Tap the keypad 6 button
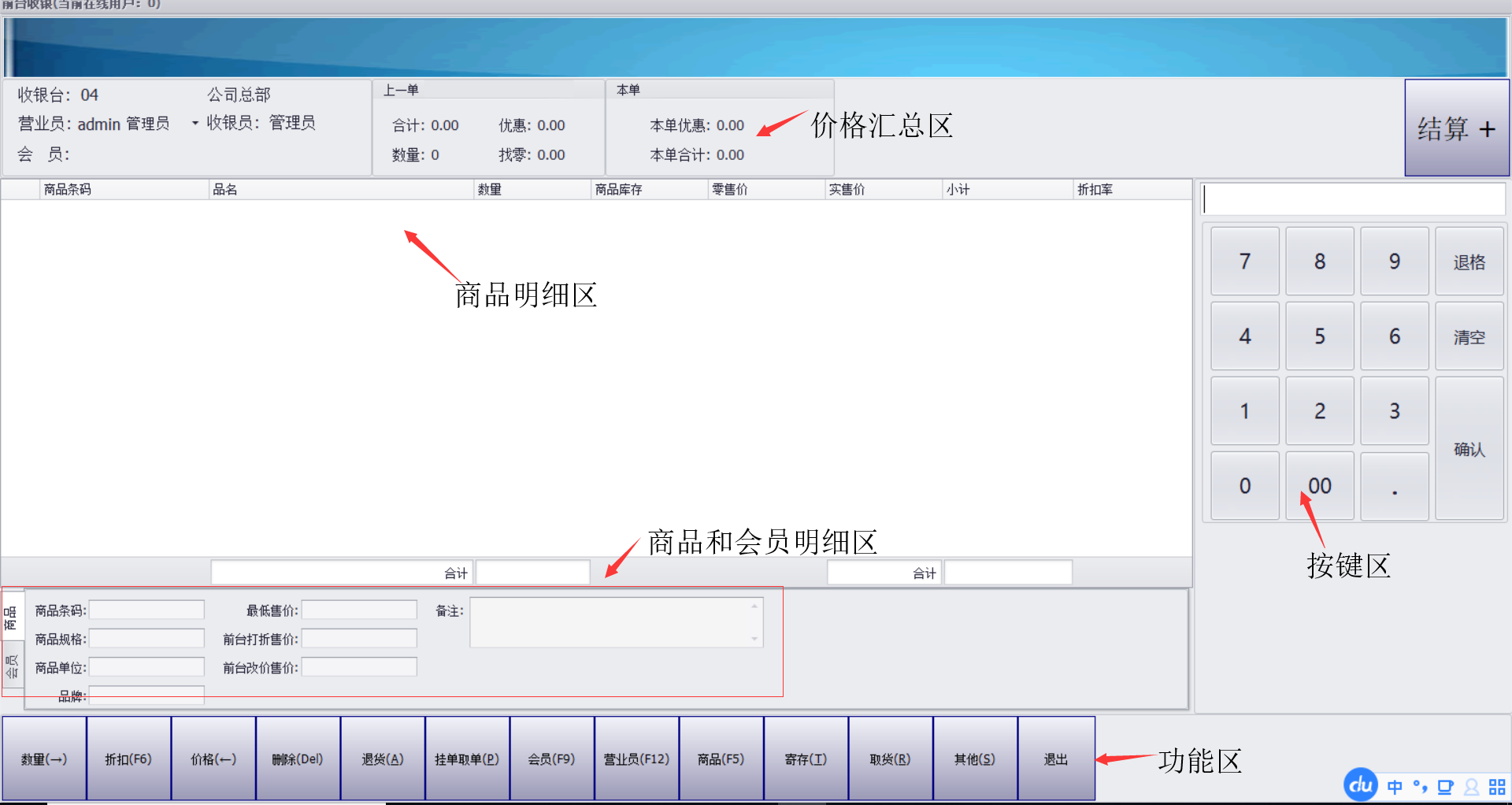Image resolution: width=1512 pixels, height=805 pixels. pyautogui.click(x=1395, y=336)
